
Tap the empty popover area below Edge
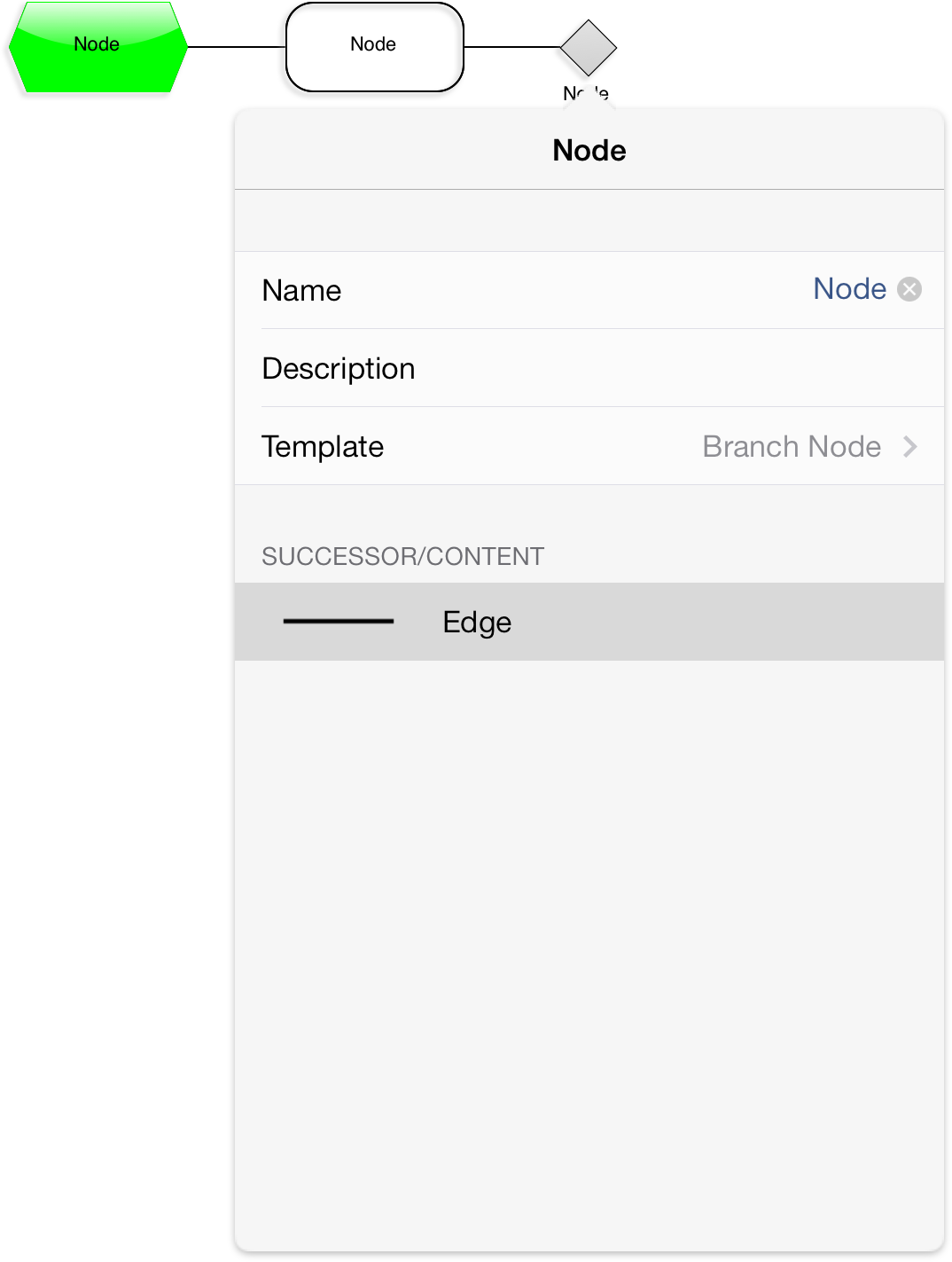coord(589,953)
